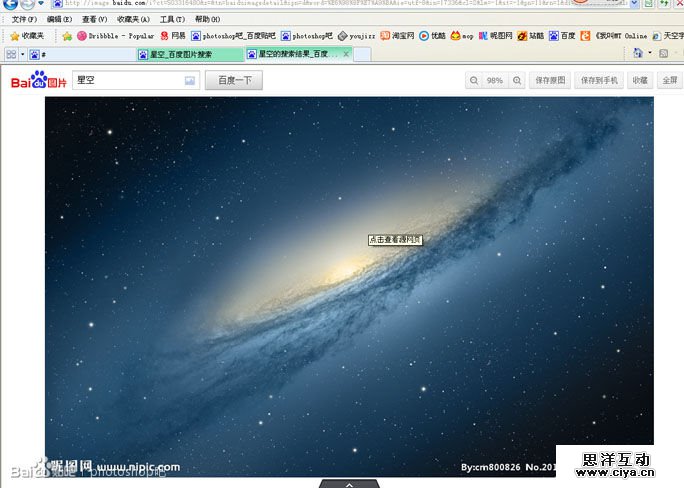The width and height of the screenshot is (684, 488).
Task: Close the 星空的搜索结果_百度 tab
Action: 346,54
